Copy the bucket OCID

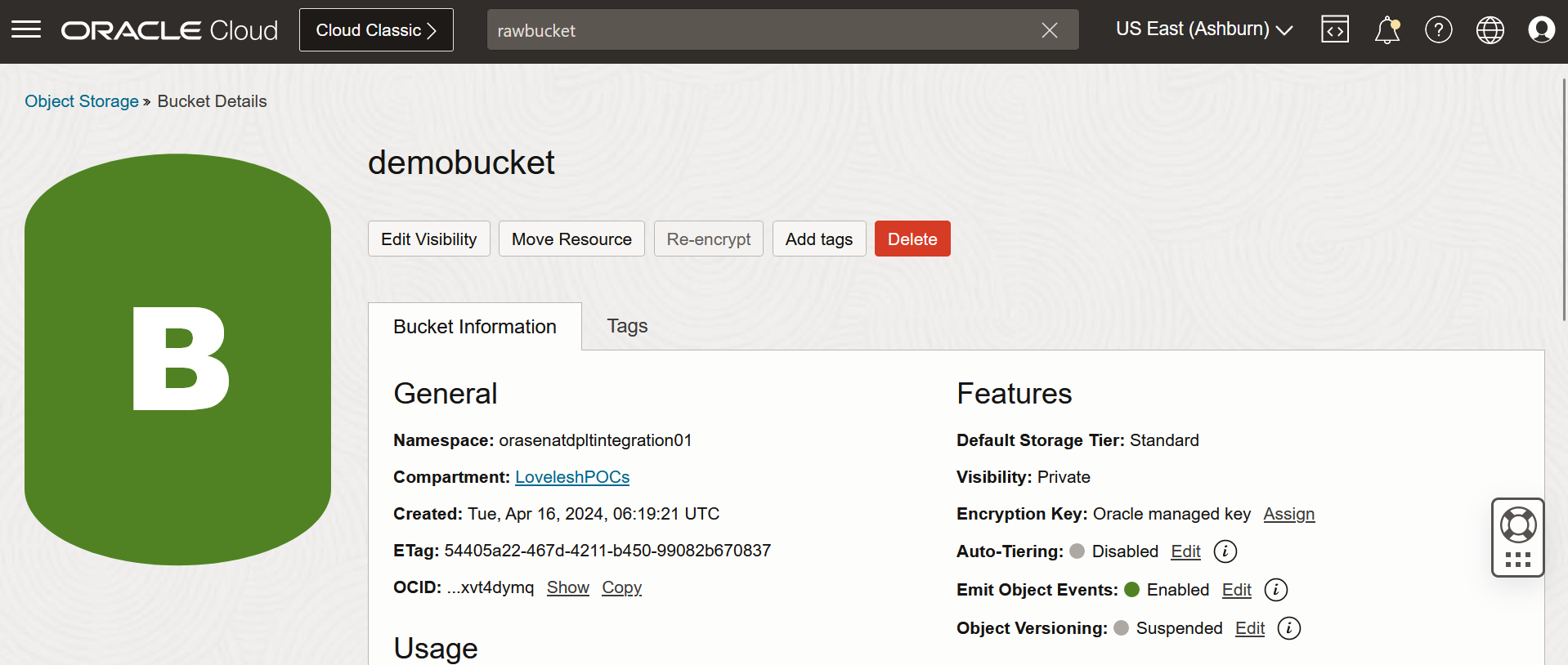pos(622,587)
